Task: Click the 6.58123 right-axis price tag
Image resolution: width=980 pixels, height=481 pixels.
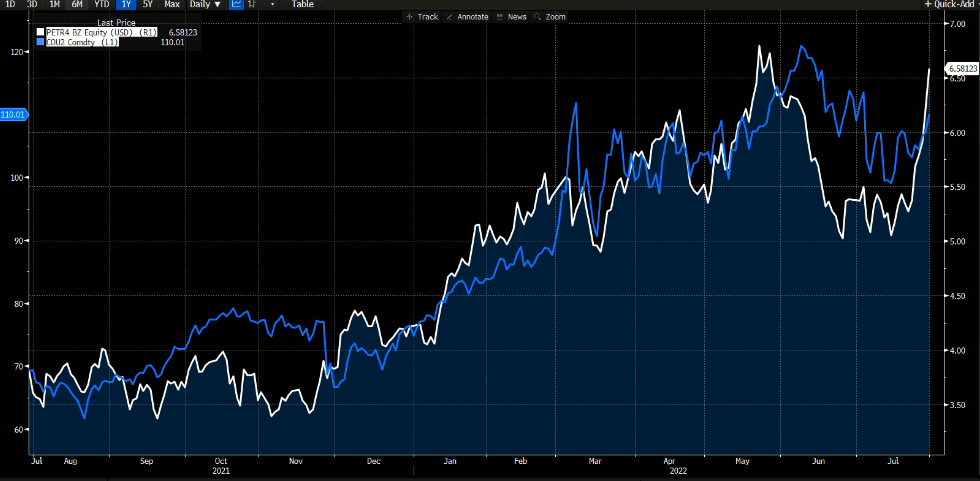Action: click(962, 68)
